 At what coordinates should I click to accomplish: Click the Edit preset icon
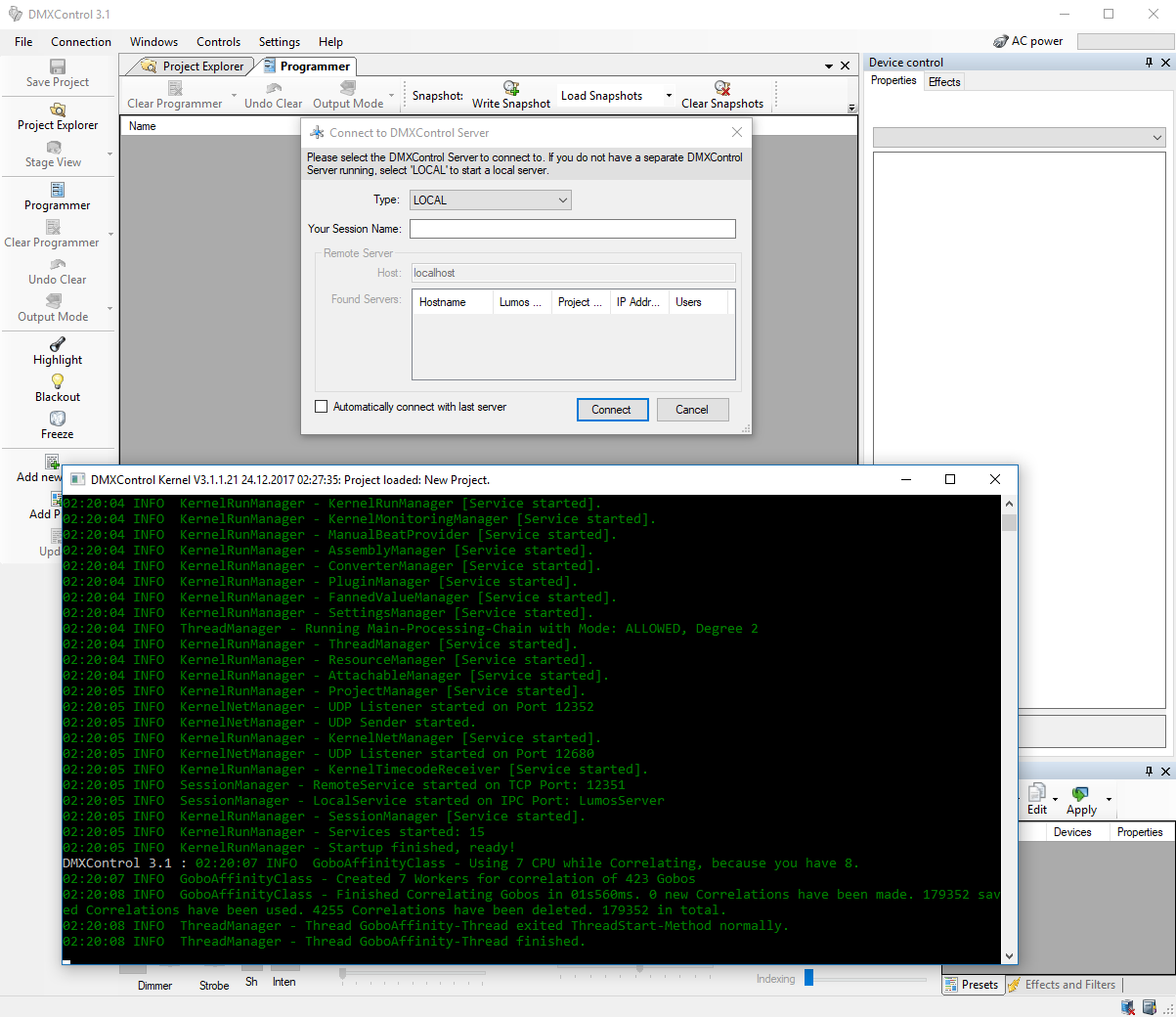1037,793
